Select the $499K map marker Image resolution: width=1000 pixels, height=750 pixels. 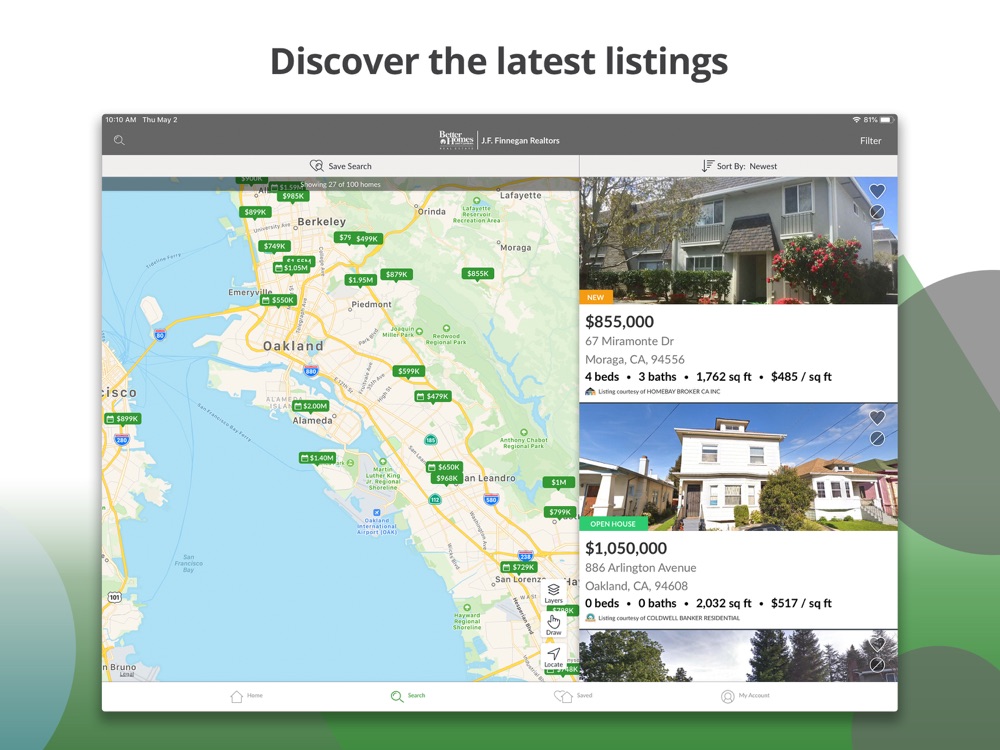(x=367, y=239)
